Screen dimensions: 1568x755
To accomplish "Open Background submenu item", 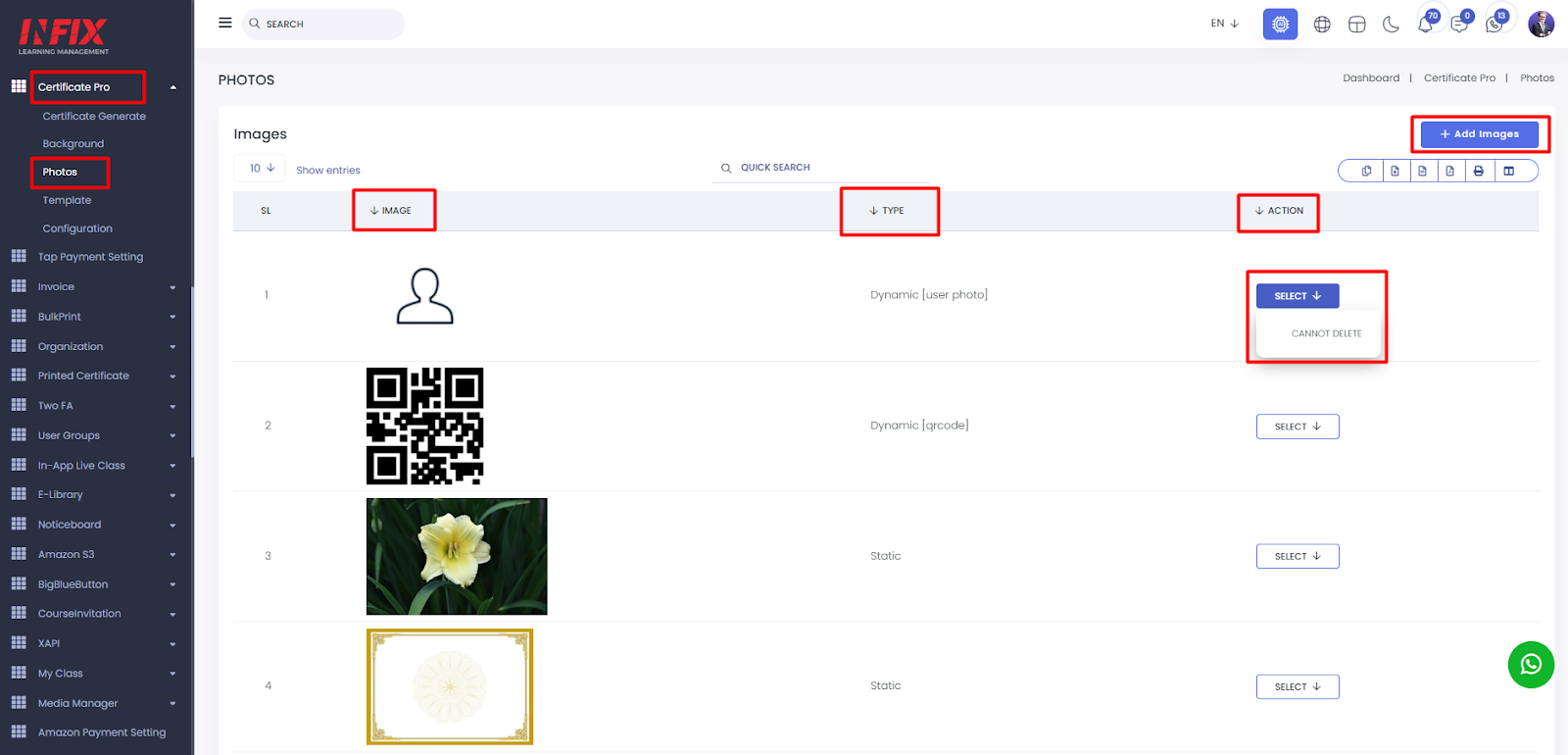I will tap(73, 143).
